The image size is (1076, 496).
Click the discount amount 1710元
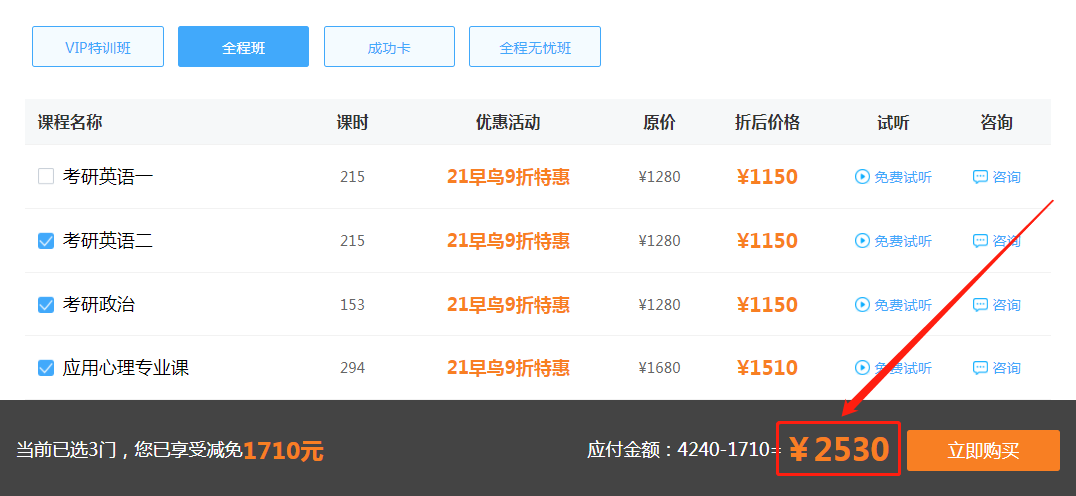(x=283, y=451)
